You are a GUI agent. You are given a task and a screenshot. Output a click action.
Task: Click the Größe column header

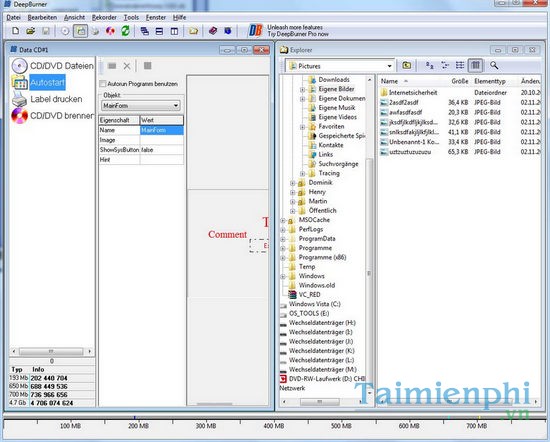(460, 81)
